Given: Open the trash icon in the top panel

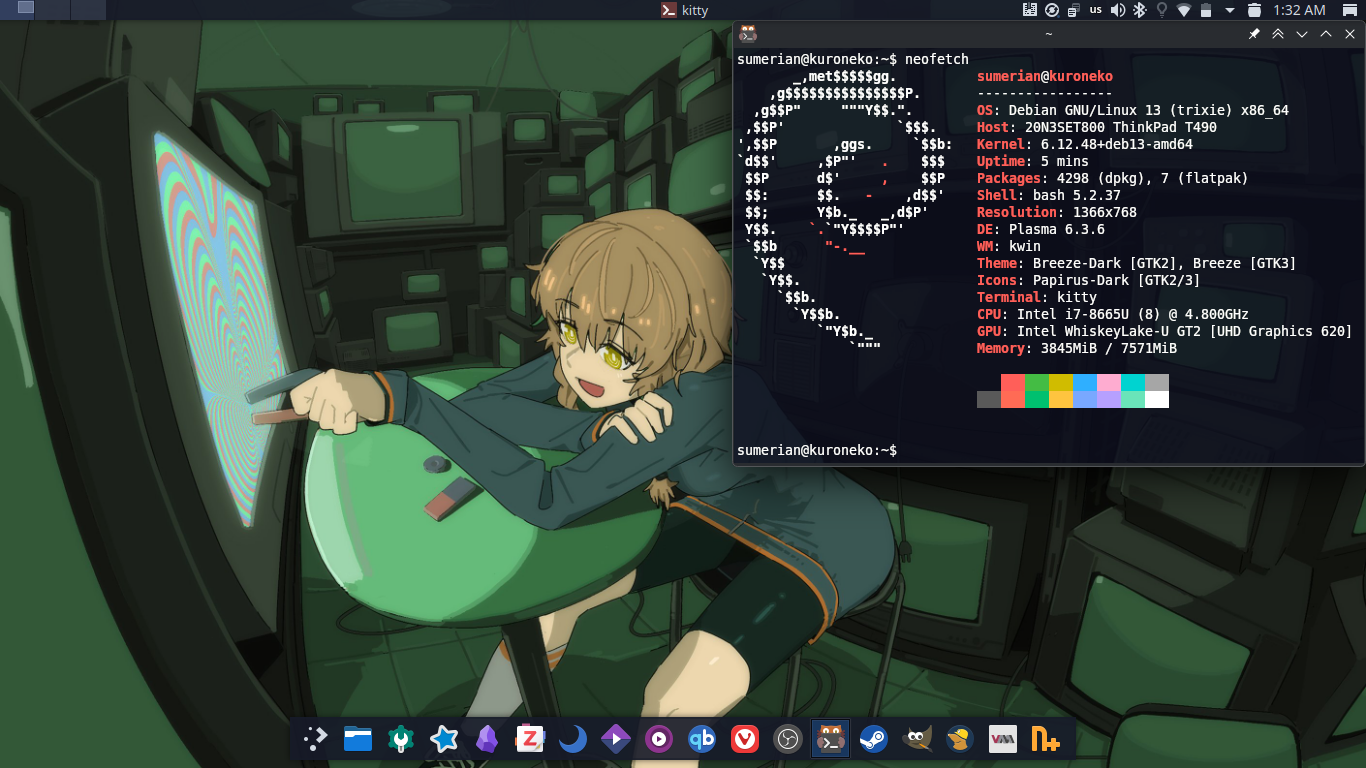Looking at the screenshot, I should click(1255, 10).
